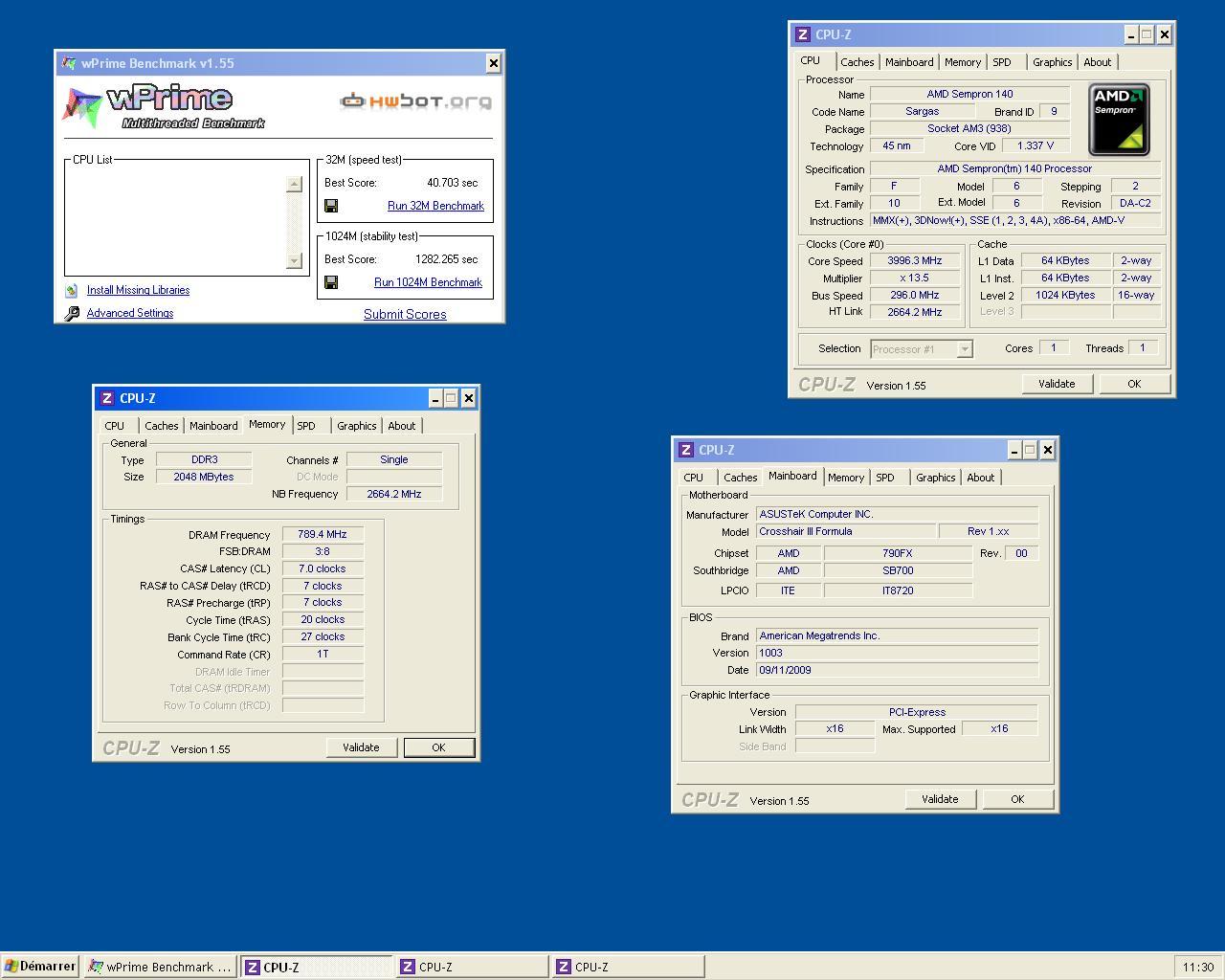
Task: Click the save icon beside Run 1024M Benchmark
Action: pyautogui.click(x=331, y=282)
